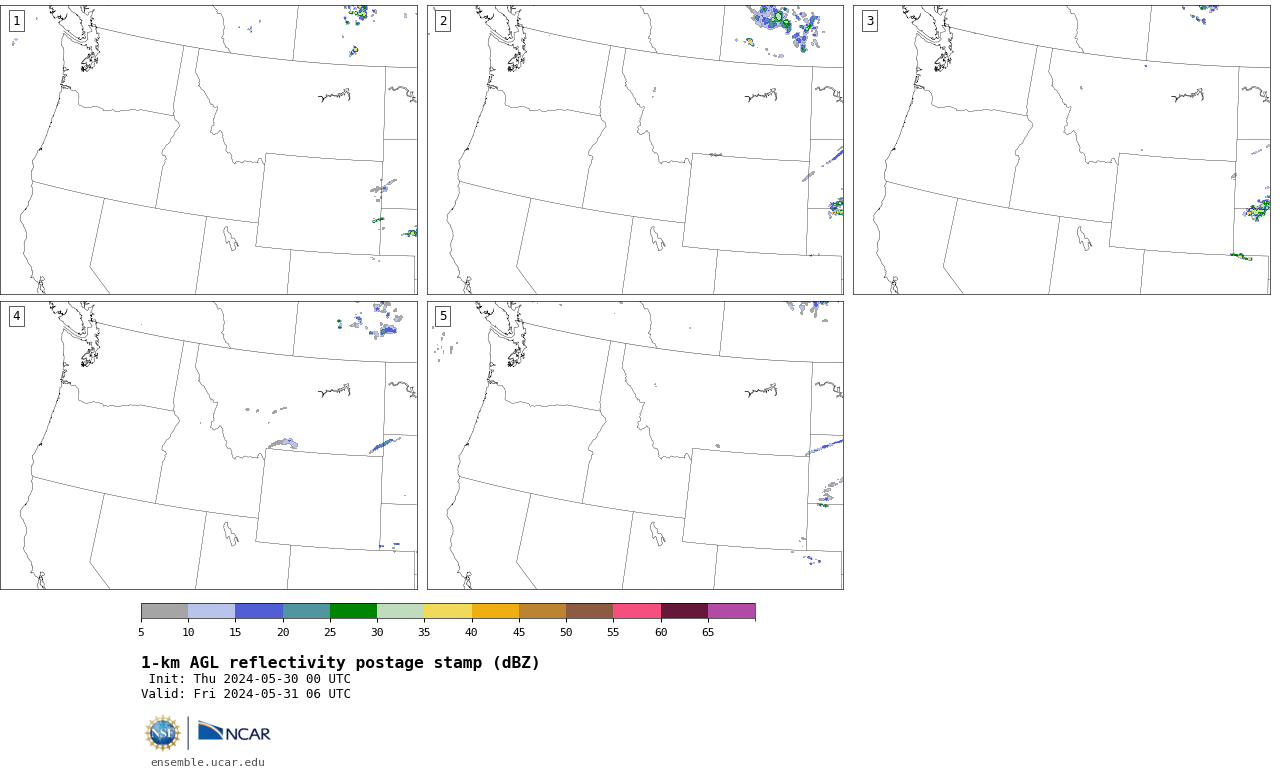Click the colorbar tick label 5
This screenshot has width=1280, height=773.
[x=141, y=632]
